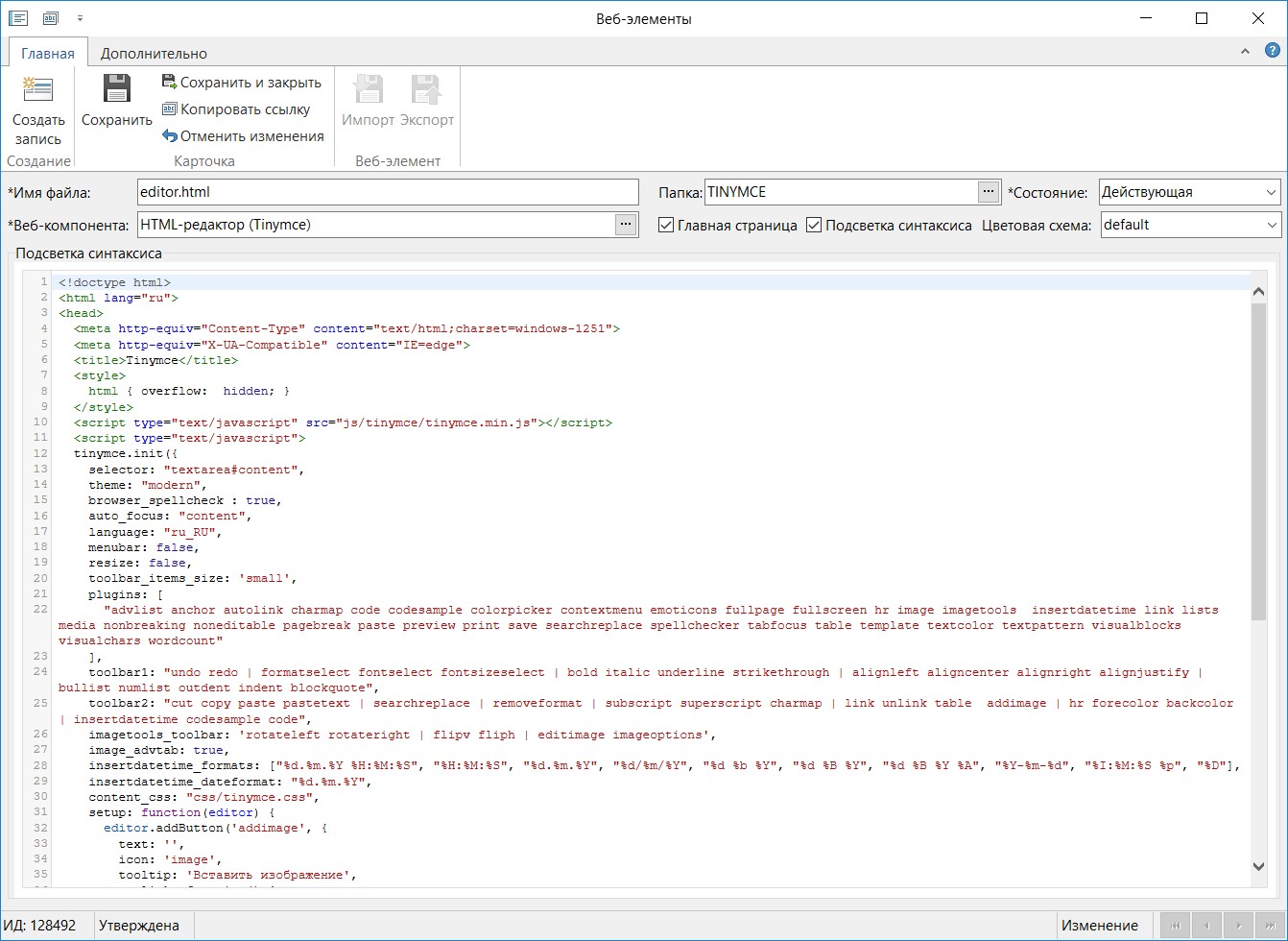Expand the Цветовая схема dropdown
The height and width of the screenshot is (941, 1288).
(x=1272, y=225)
